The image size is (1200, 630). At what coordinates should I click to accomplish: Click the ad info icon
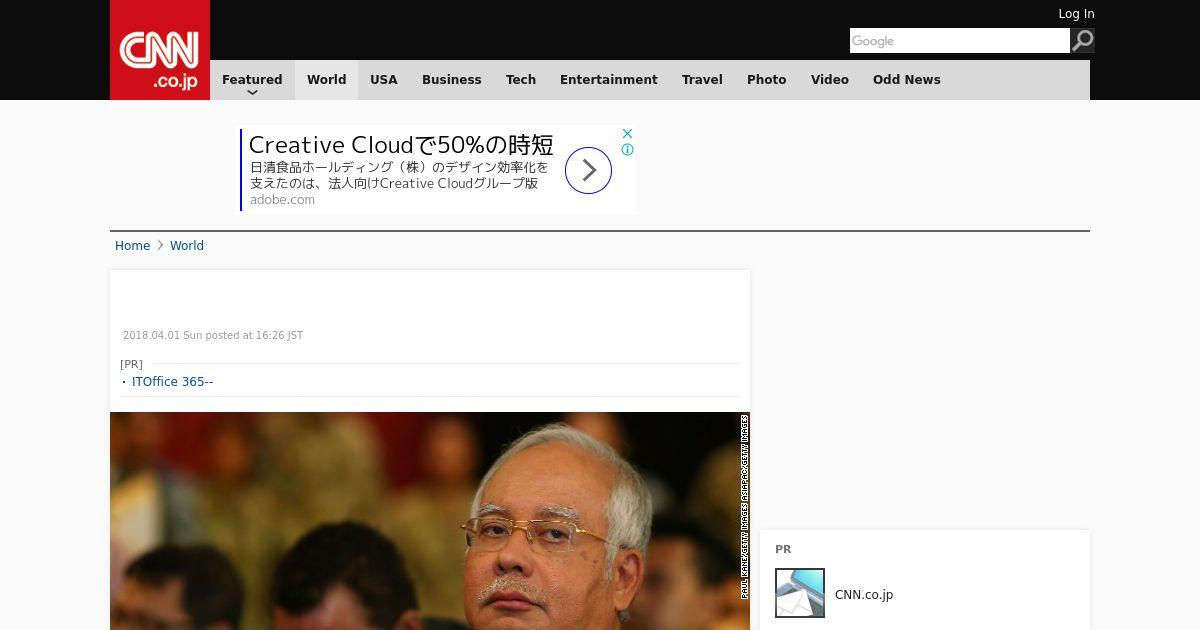click(627, 150)
